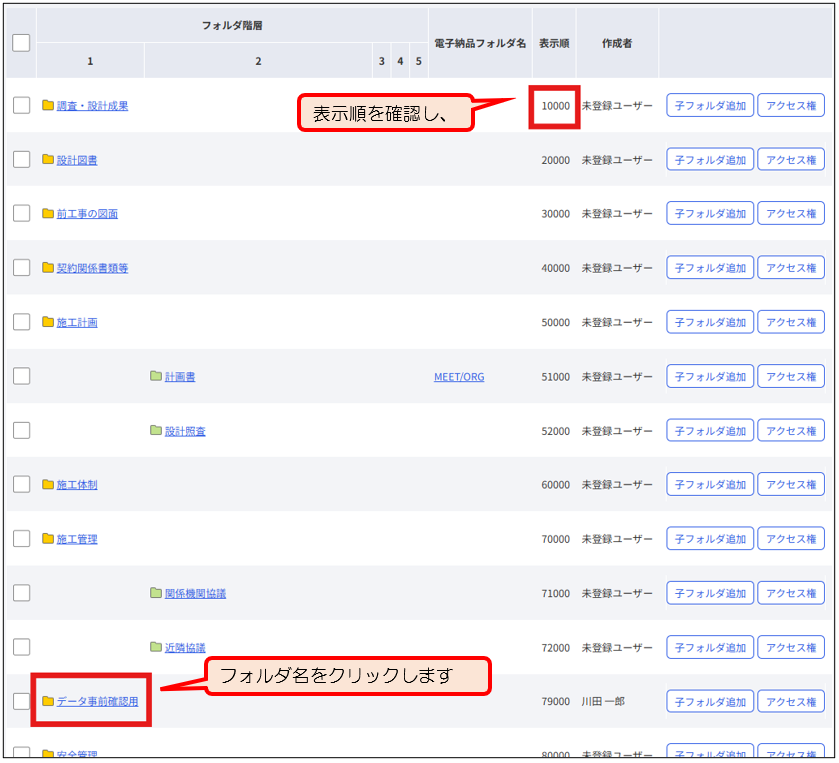Screen dimensions: 839x763
Task: Add a child folder under 前工事の図面
Action: (710, 213)
